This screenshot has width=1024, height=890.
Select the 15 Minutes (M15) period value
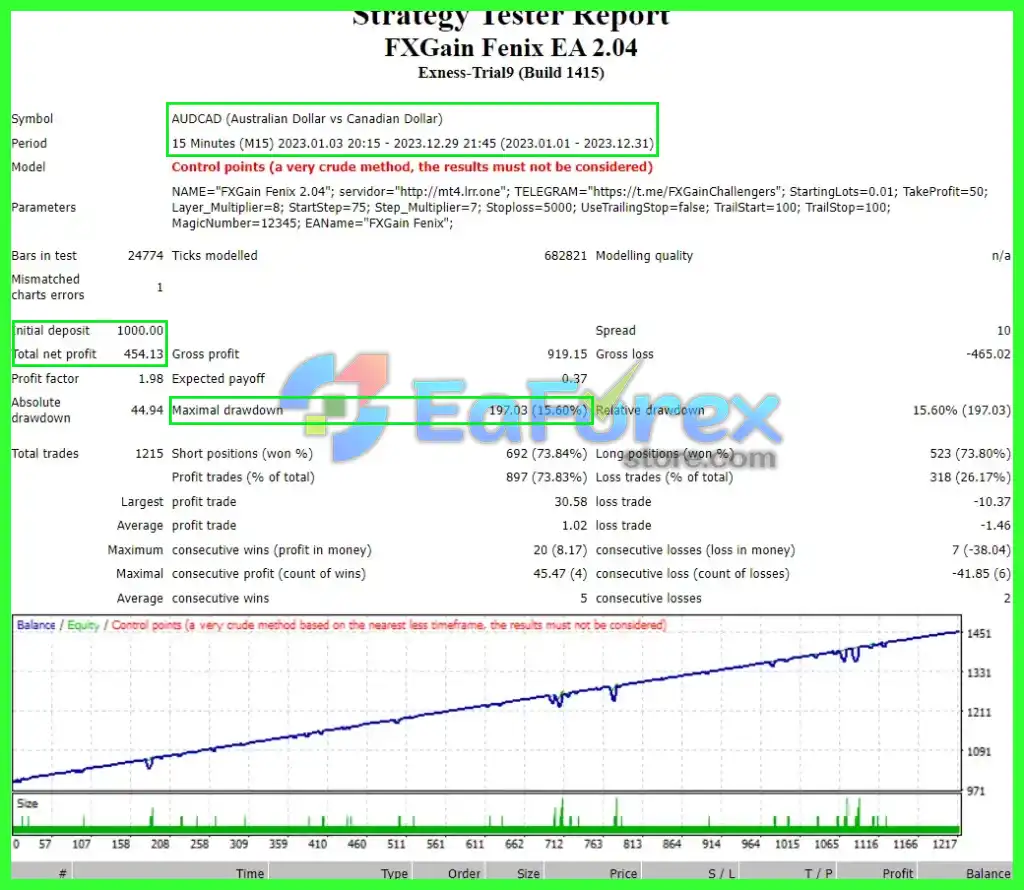(412, 143)
